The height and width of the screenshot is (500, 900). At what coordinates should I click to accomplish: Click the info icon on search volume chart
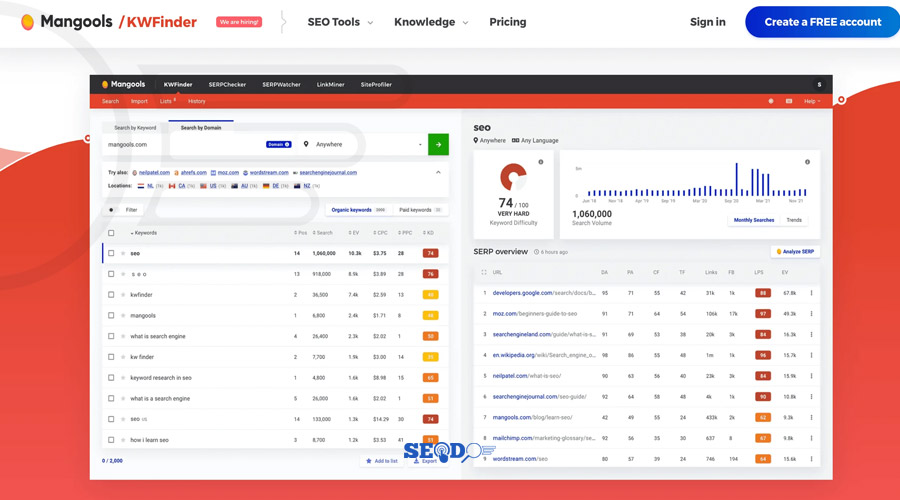[807, 162]
